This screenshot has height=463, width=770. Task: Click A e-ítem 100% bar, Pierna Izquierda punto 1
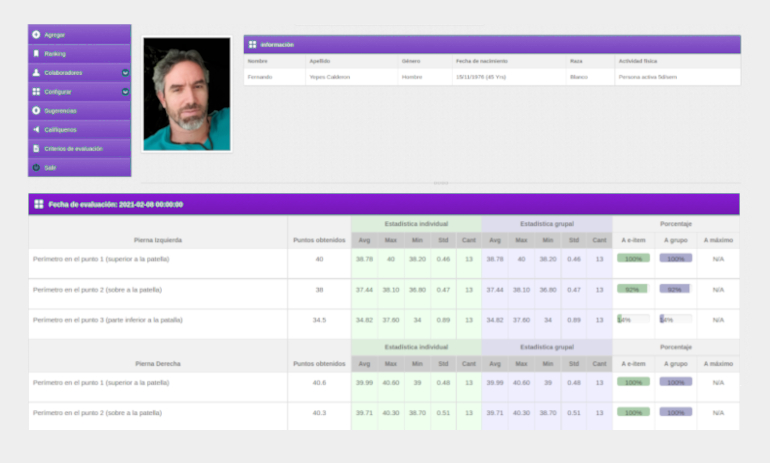point(633,258)
